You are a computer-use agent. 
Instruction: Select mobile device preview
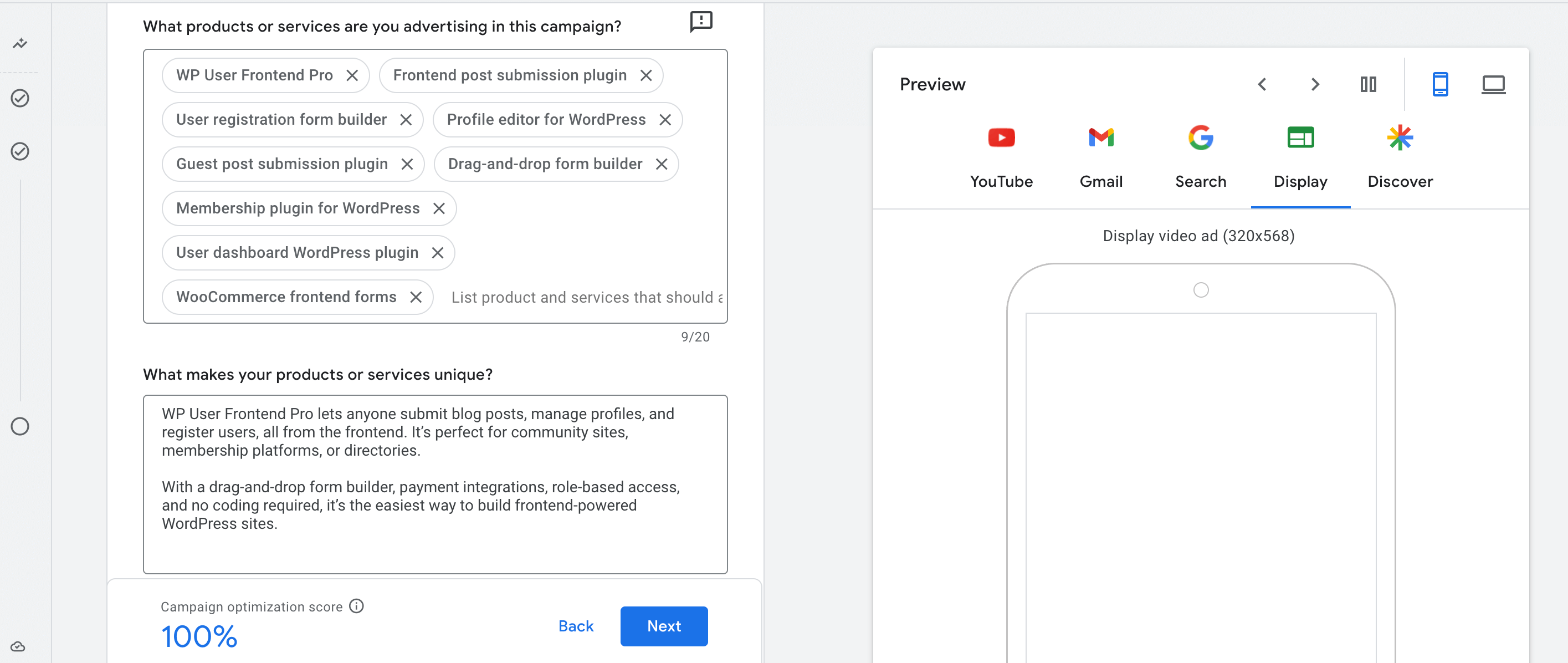(x=1439, y=85)
